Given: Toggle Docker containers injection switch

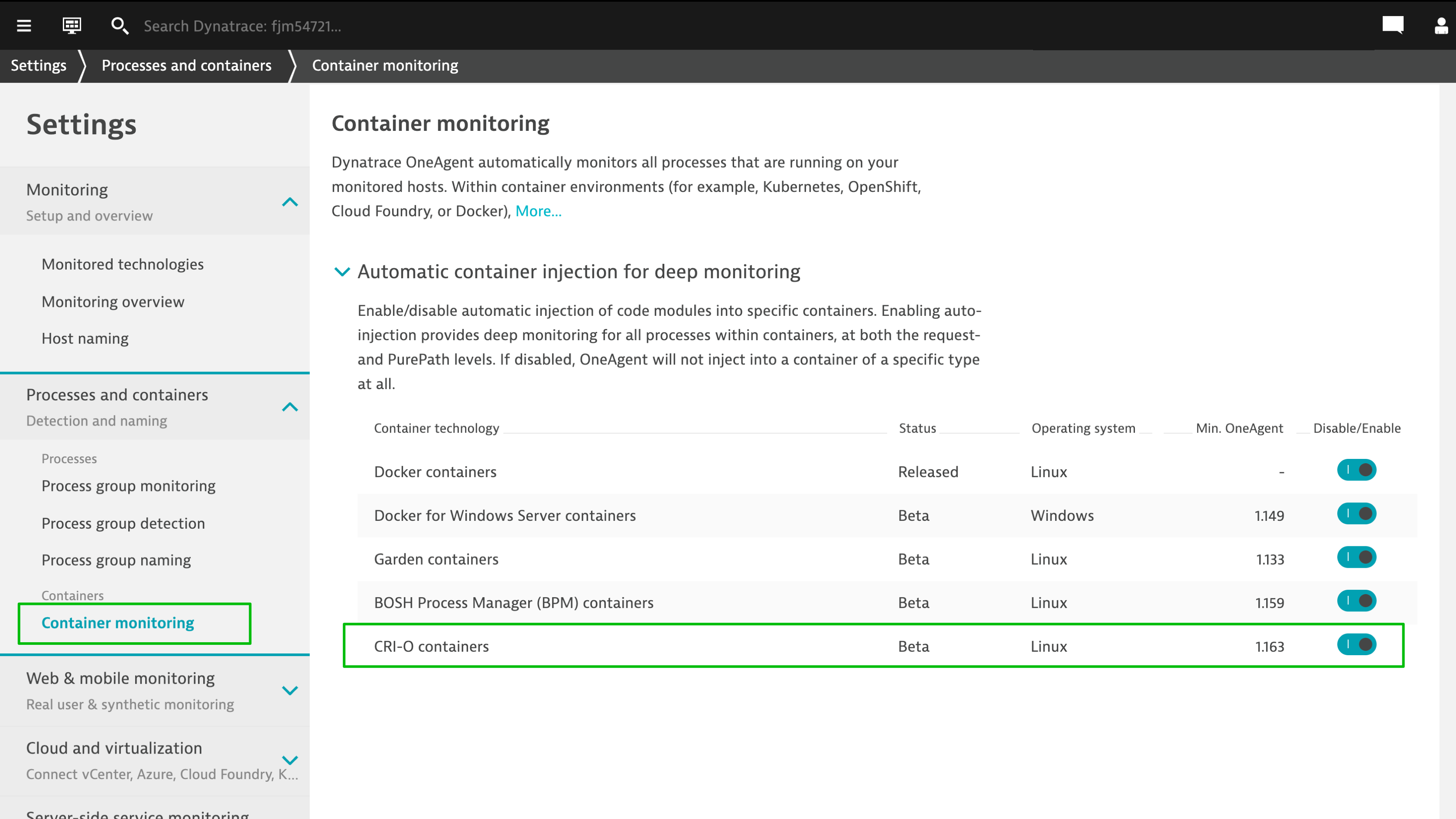Looking at the screenshot, I should [1356, 470].
